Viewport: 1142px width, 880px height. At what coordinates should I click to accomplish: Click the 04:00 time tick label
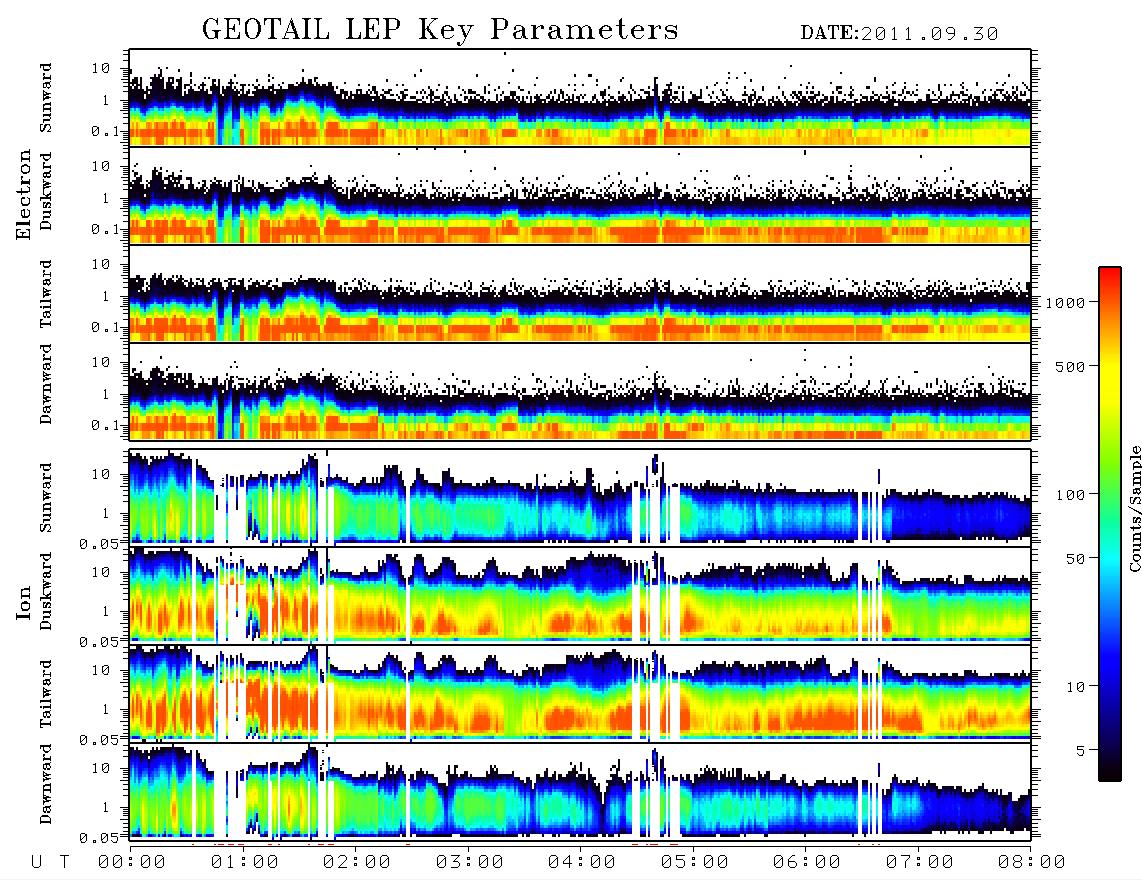(582, 863)
